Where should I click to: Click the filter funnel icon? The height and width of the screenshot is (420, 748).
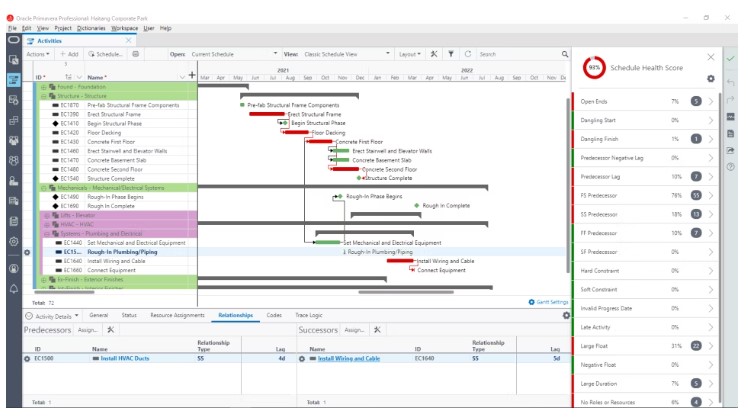[x=451, y=54]
